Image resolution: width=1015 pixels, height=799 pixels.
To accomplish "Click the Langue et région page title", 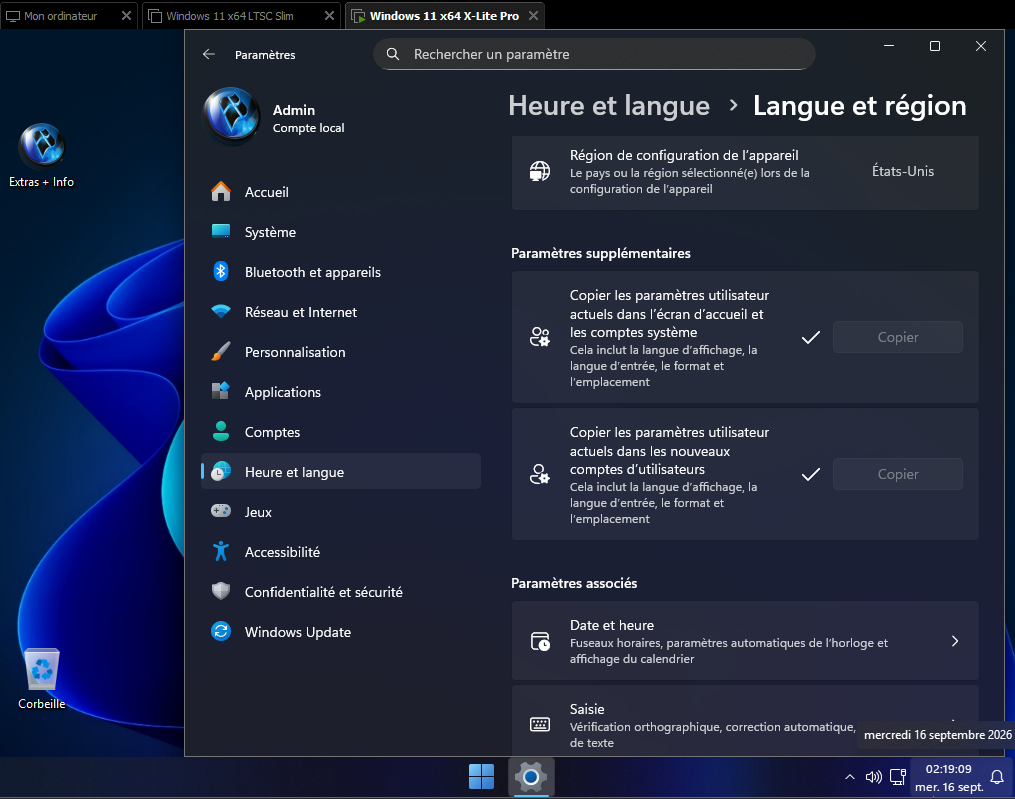I will [x=860, y=106].
